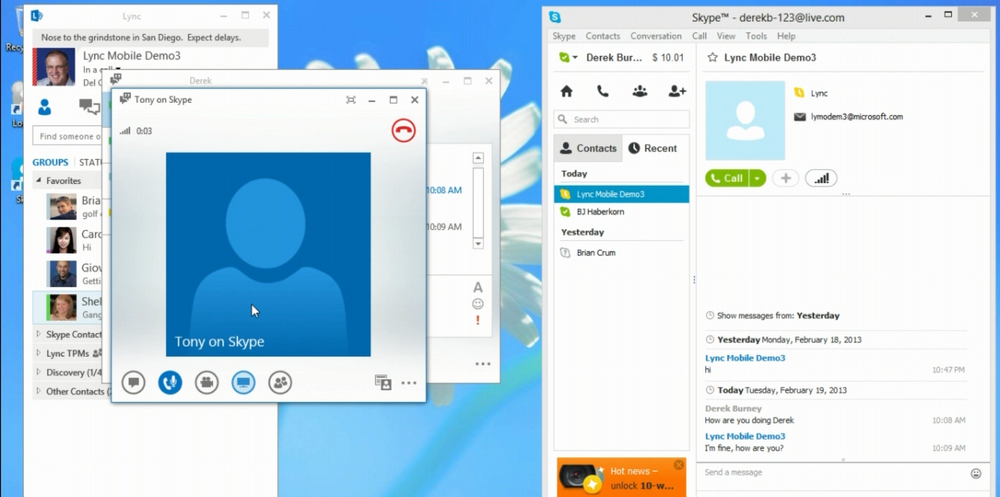Create a group with the Skype group icon
The width and height of the screenshot is (1000, 497).
point(640,91)
